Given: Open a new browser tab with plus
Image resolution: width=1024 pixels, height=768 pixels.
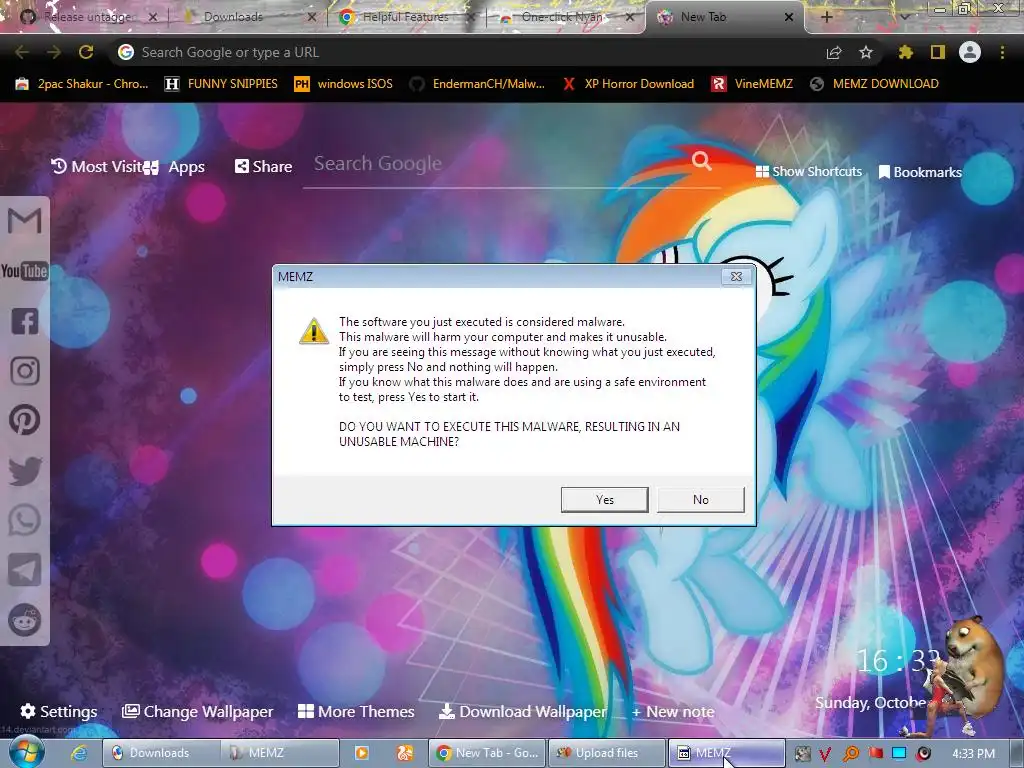Looking at the screenshot, I should (826, 17).
